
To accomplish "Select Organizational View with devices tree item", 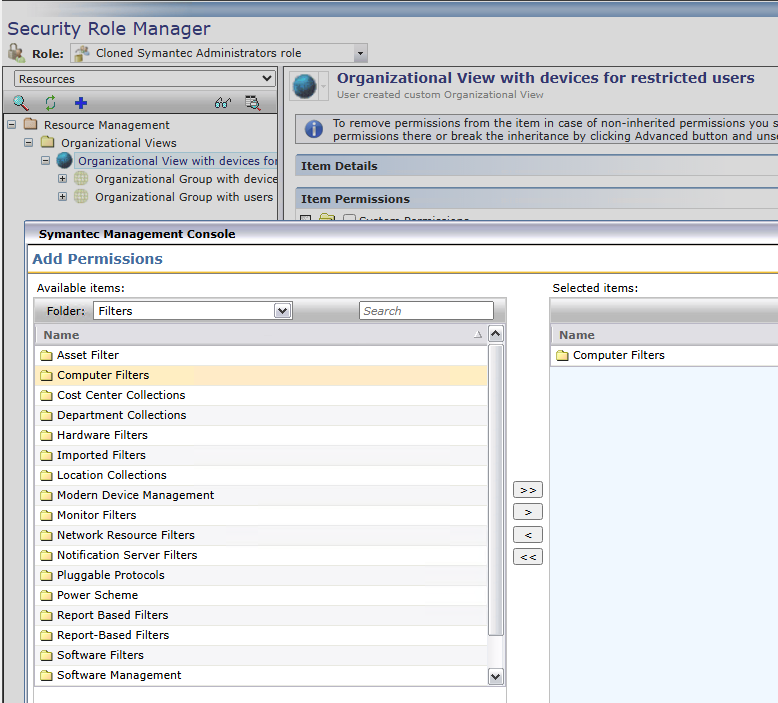I will (x=177, y=161).
